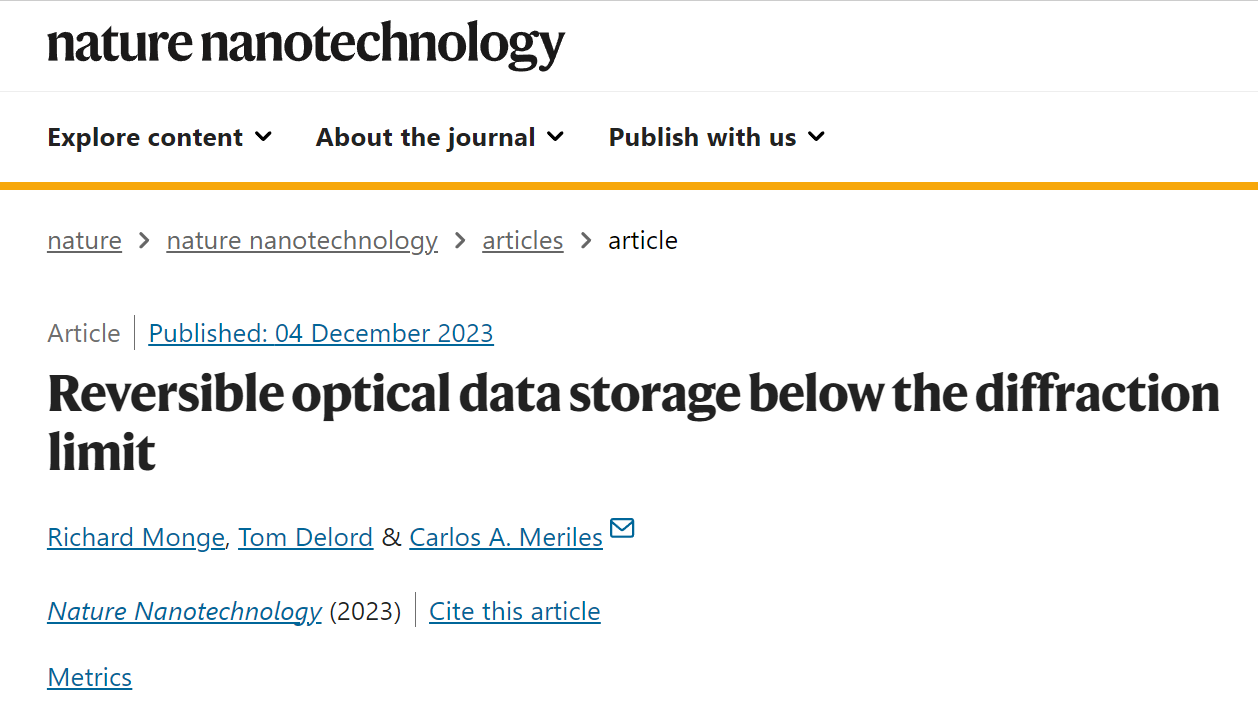Click the Nature Nanotechnology logo

tap(306, 44)
